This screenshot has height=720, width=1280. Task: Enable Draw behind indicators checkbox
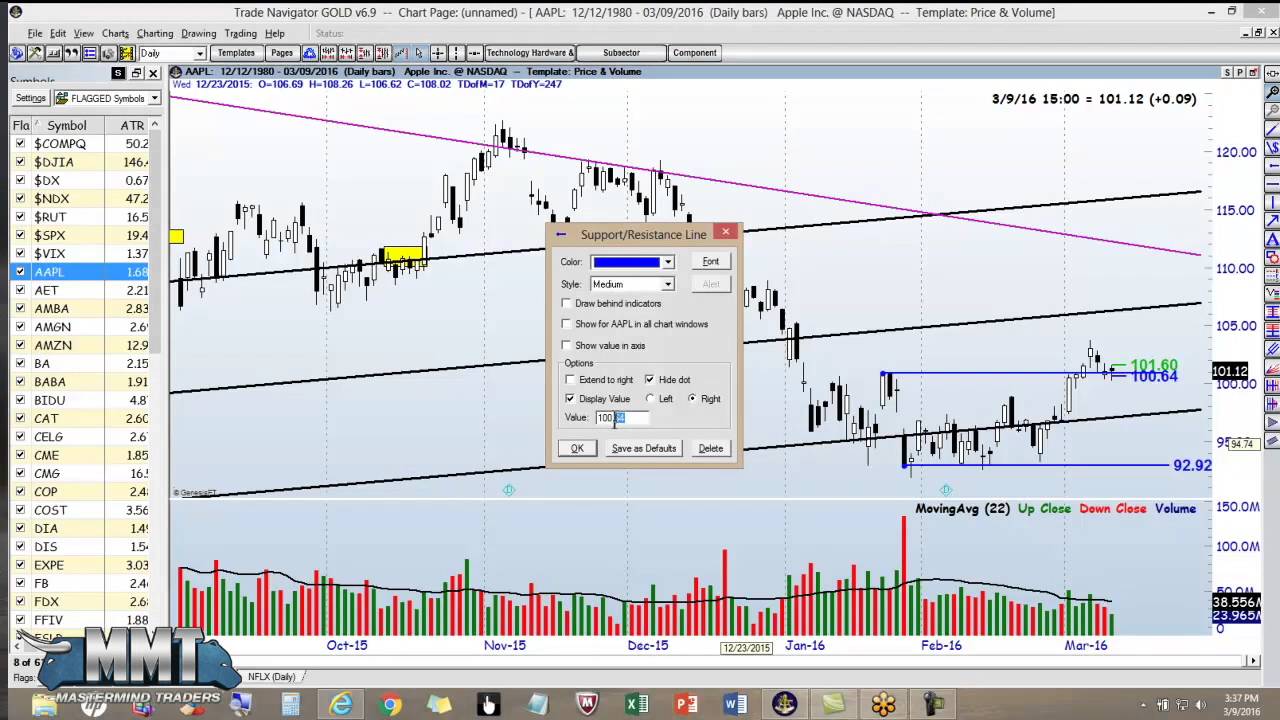pos(567,303)
